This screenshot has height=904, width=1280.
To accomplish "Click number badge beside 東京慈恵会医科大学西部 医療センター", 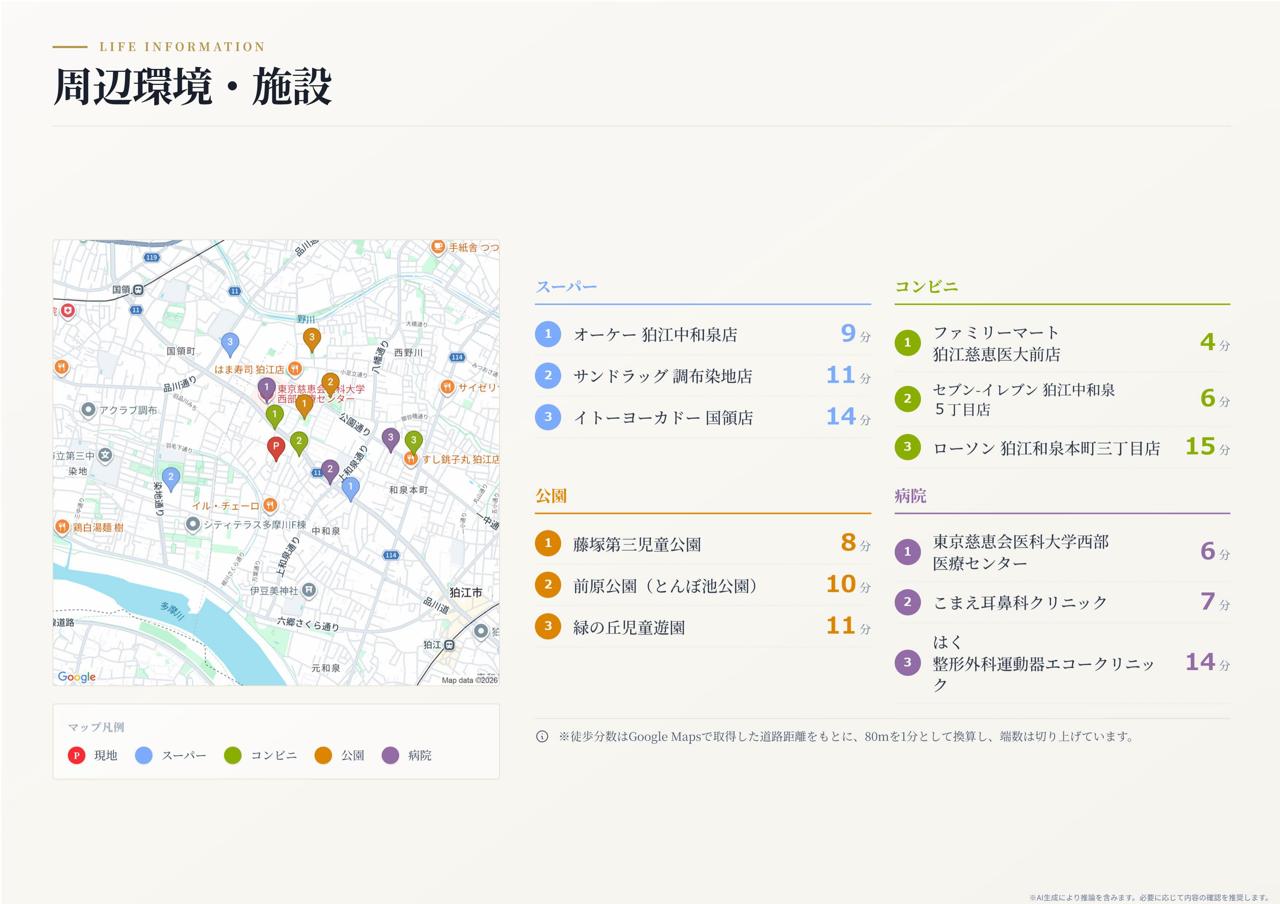I will click(907, 552).
